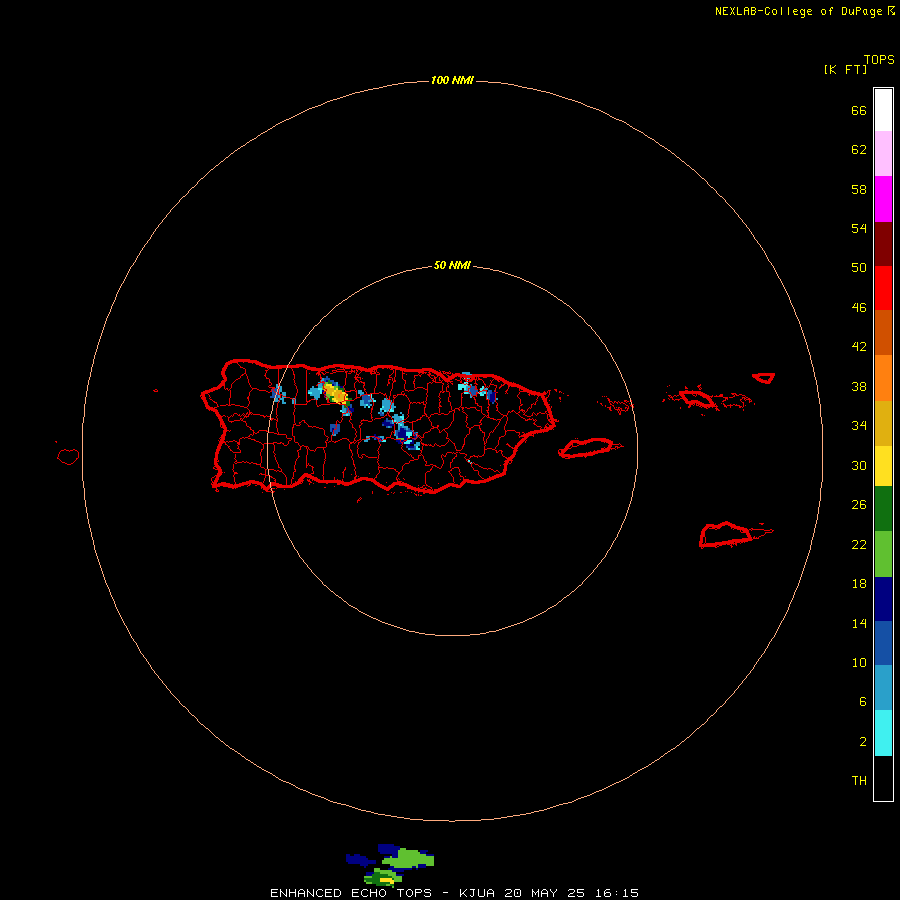
Task: Click the light green echo blob below the rings
Action: [x=409, y=858]
